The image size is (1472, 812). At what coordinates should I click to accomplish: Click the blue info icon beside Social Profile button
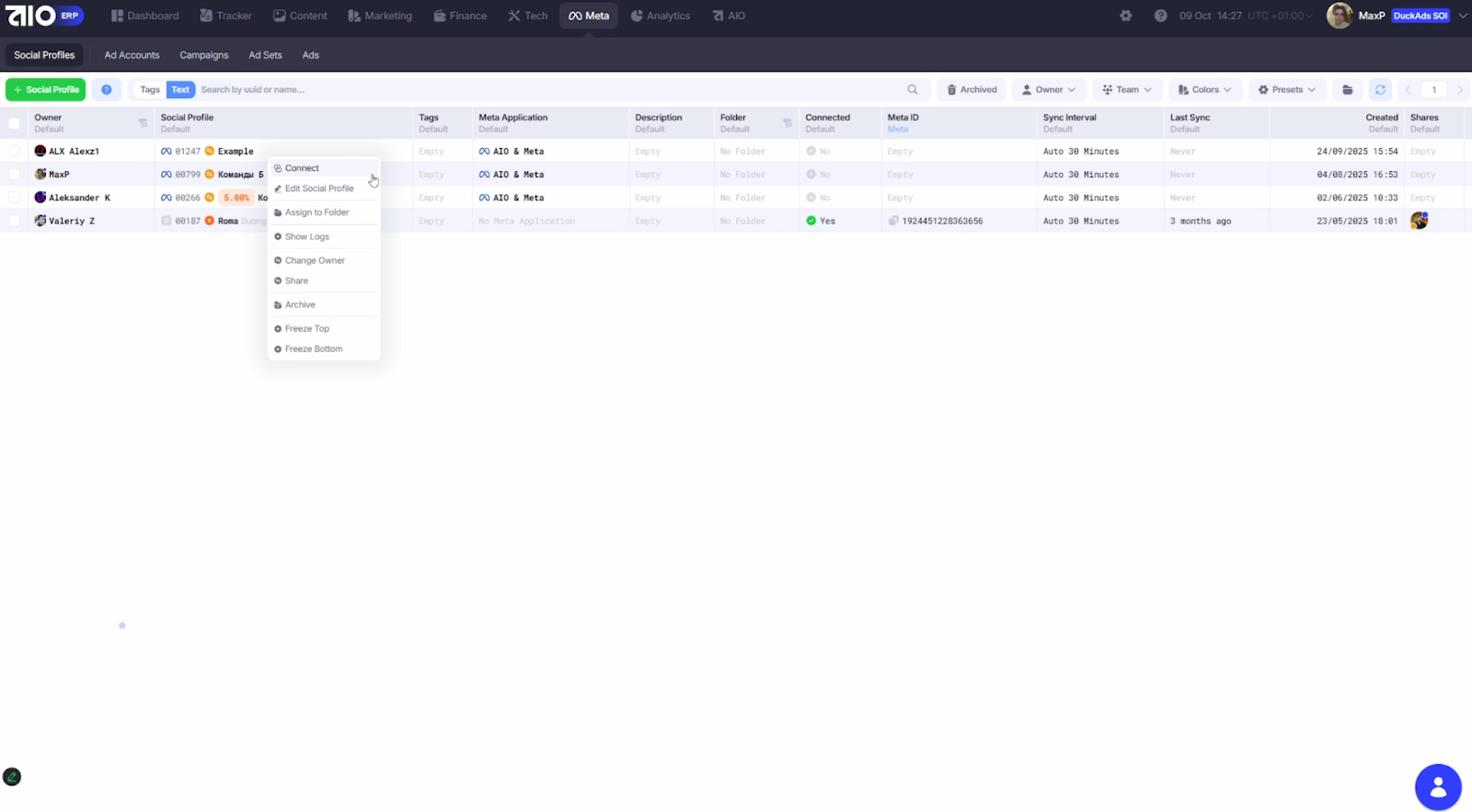(x=107, y=90)
